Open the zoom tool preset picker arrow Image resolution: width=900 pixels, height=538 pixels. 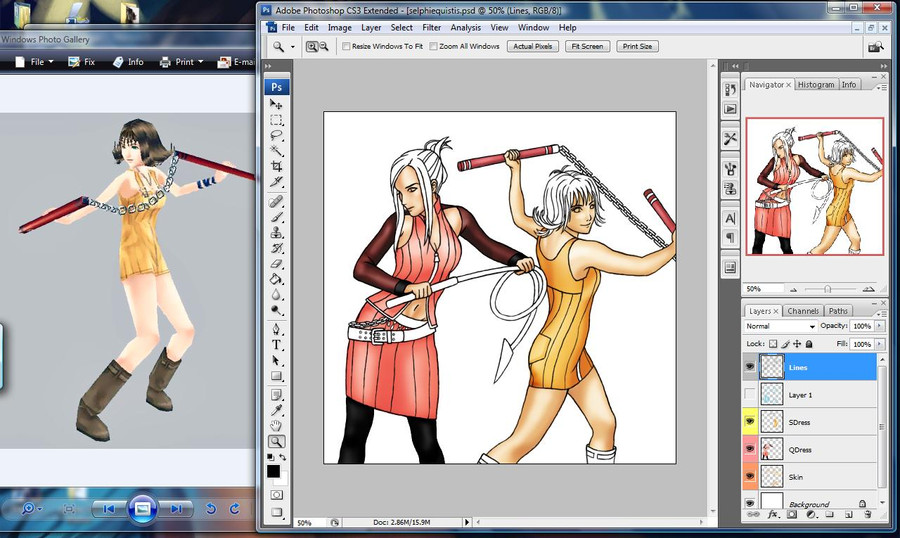[293, 47]
